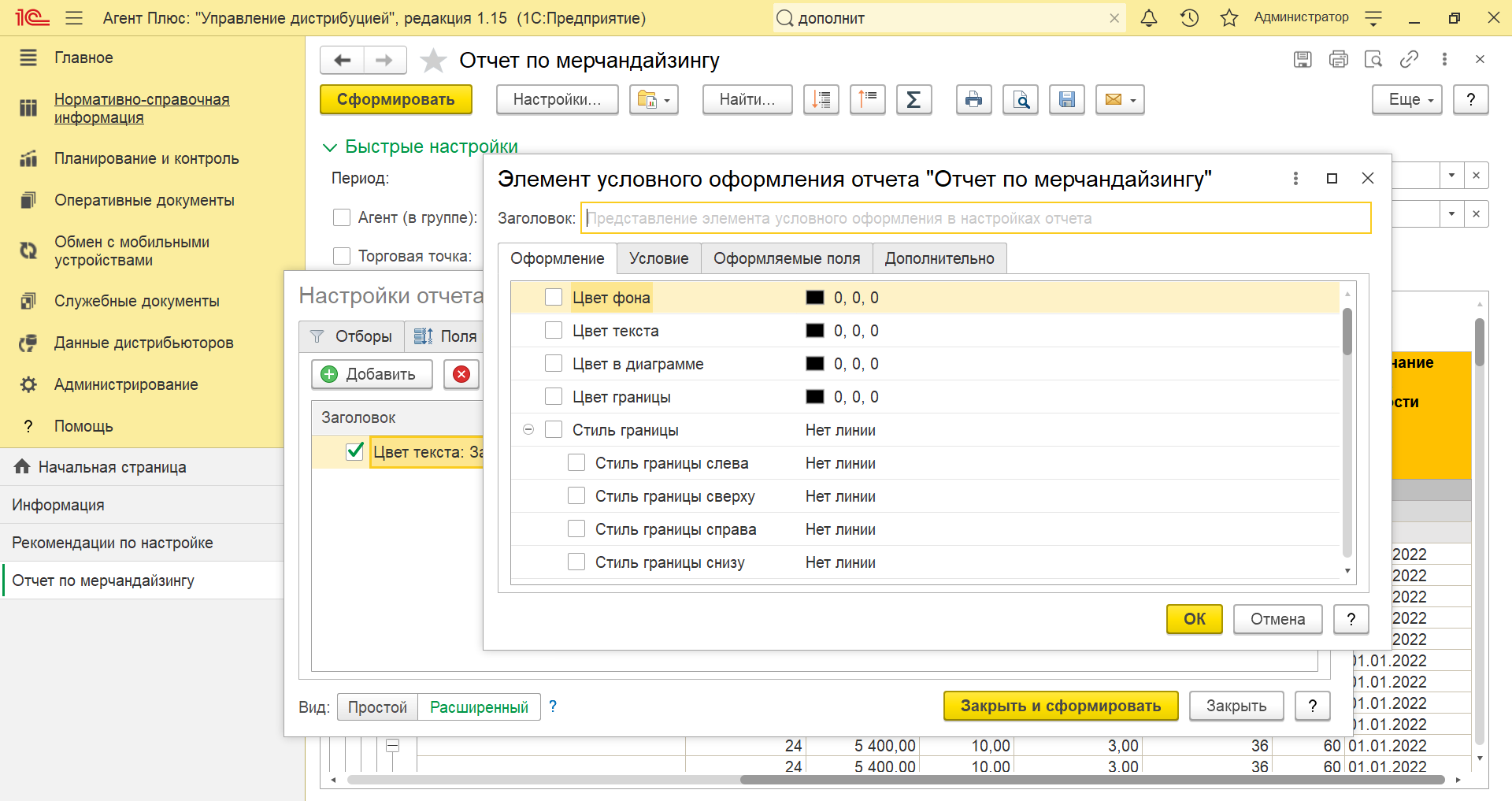Screen dimensions: 1512x801
Task: Enable Цвет границы checkbox
Action: tap(554, 396)
